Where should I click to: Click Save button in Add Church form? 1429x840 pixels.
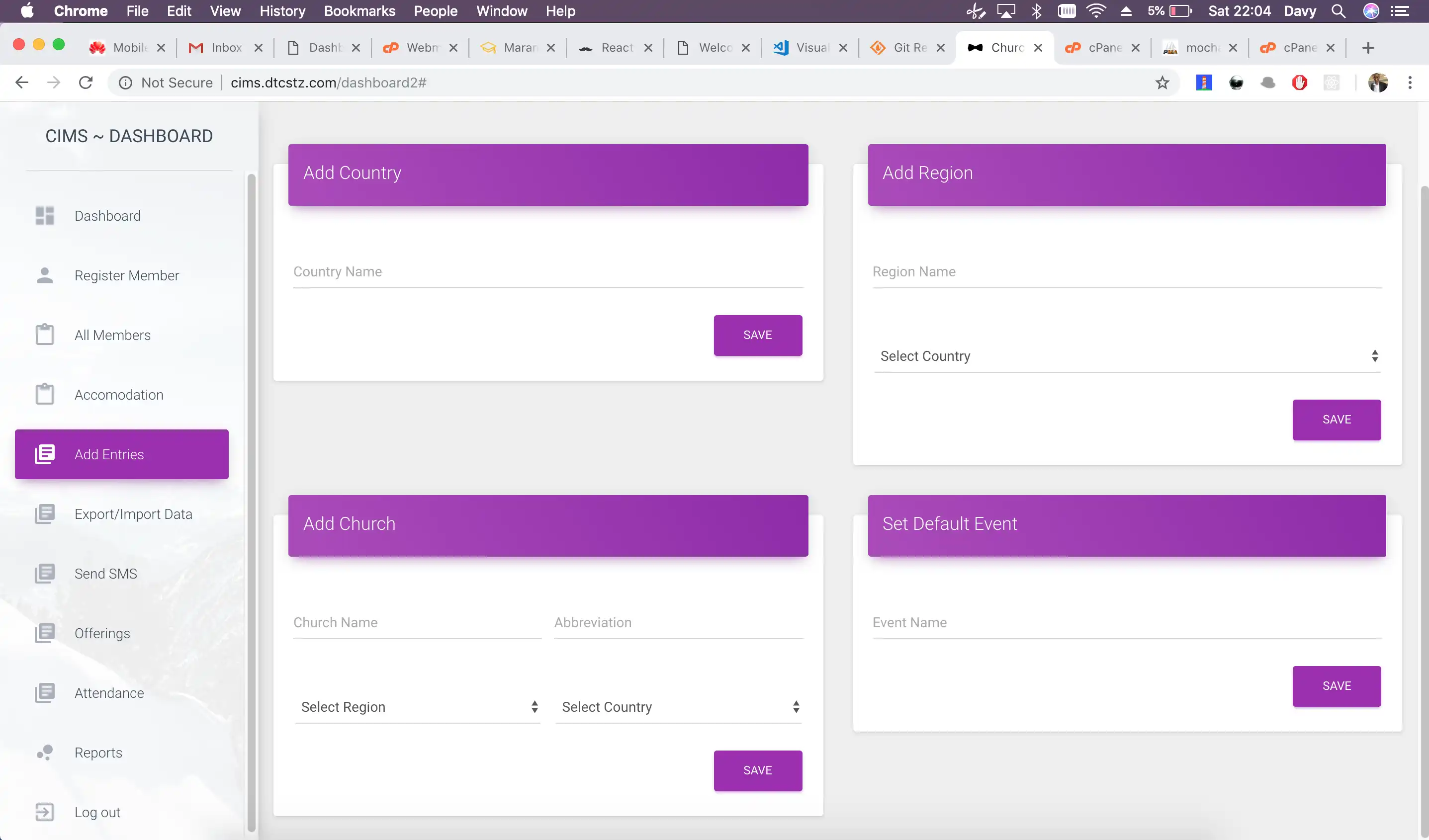[758, 770]
